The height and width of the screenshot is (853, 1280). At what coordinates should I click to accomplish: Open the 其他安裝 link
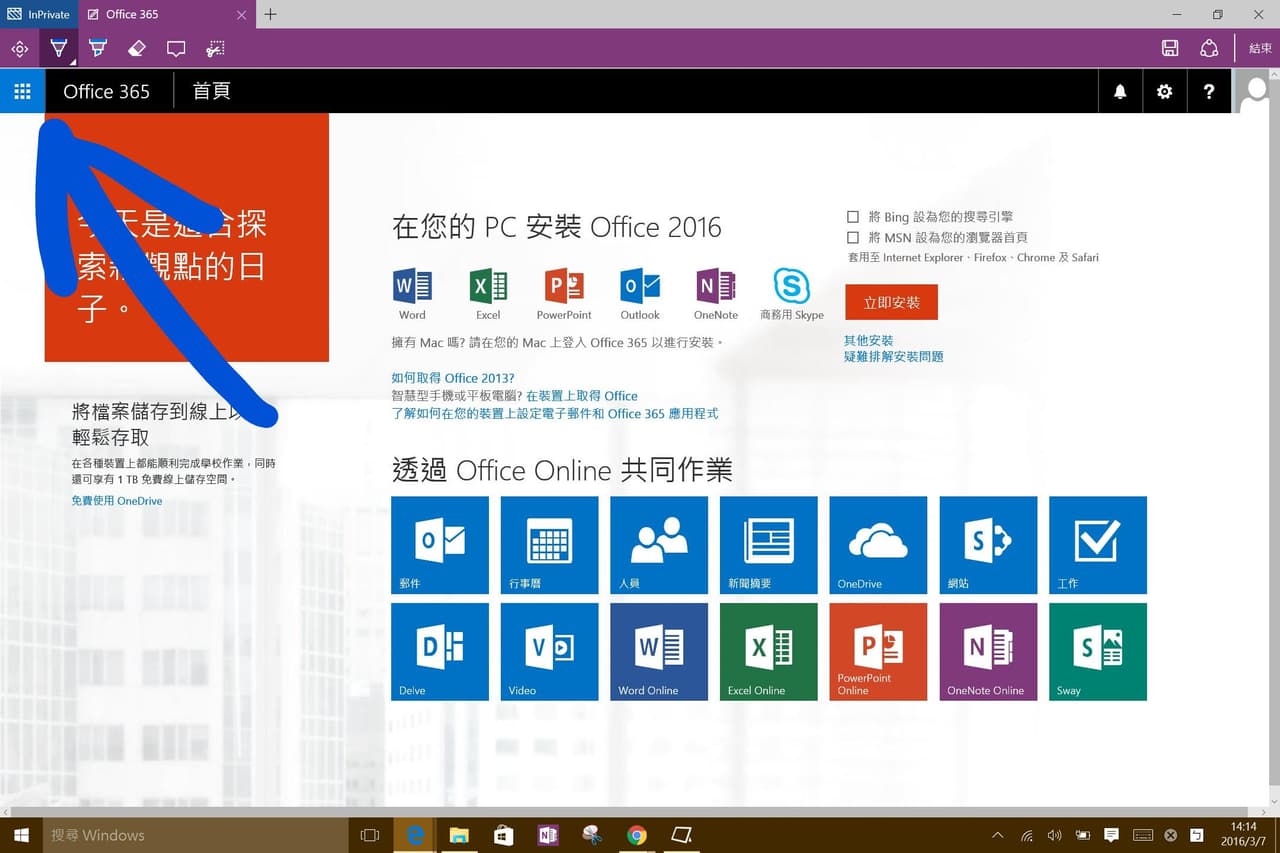point(869,340)
